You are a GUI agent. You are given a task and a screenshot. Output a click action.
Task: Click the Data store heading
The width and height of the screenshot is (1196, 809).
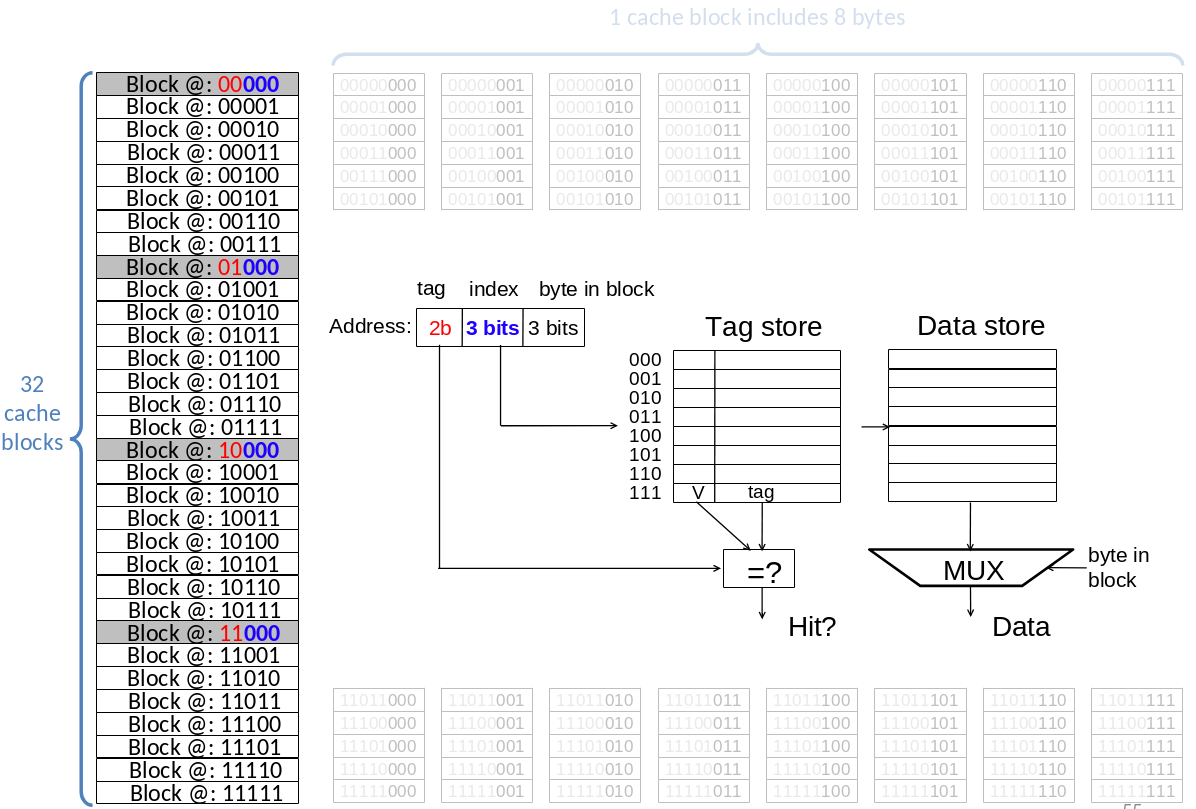point(980,326)
